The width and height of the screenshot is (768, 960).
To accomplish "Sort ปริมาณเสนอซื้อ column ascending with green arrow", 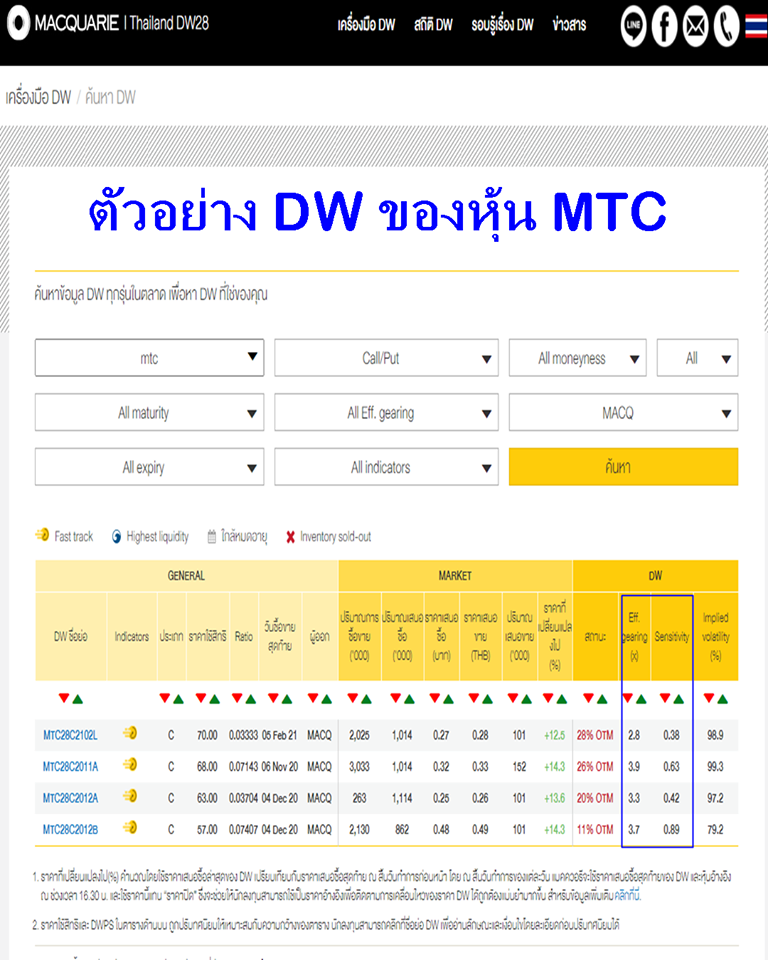I will pyautogui.click(x=409, y=699).
